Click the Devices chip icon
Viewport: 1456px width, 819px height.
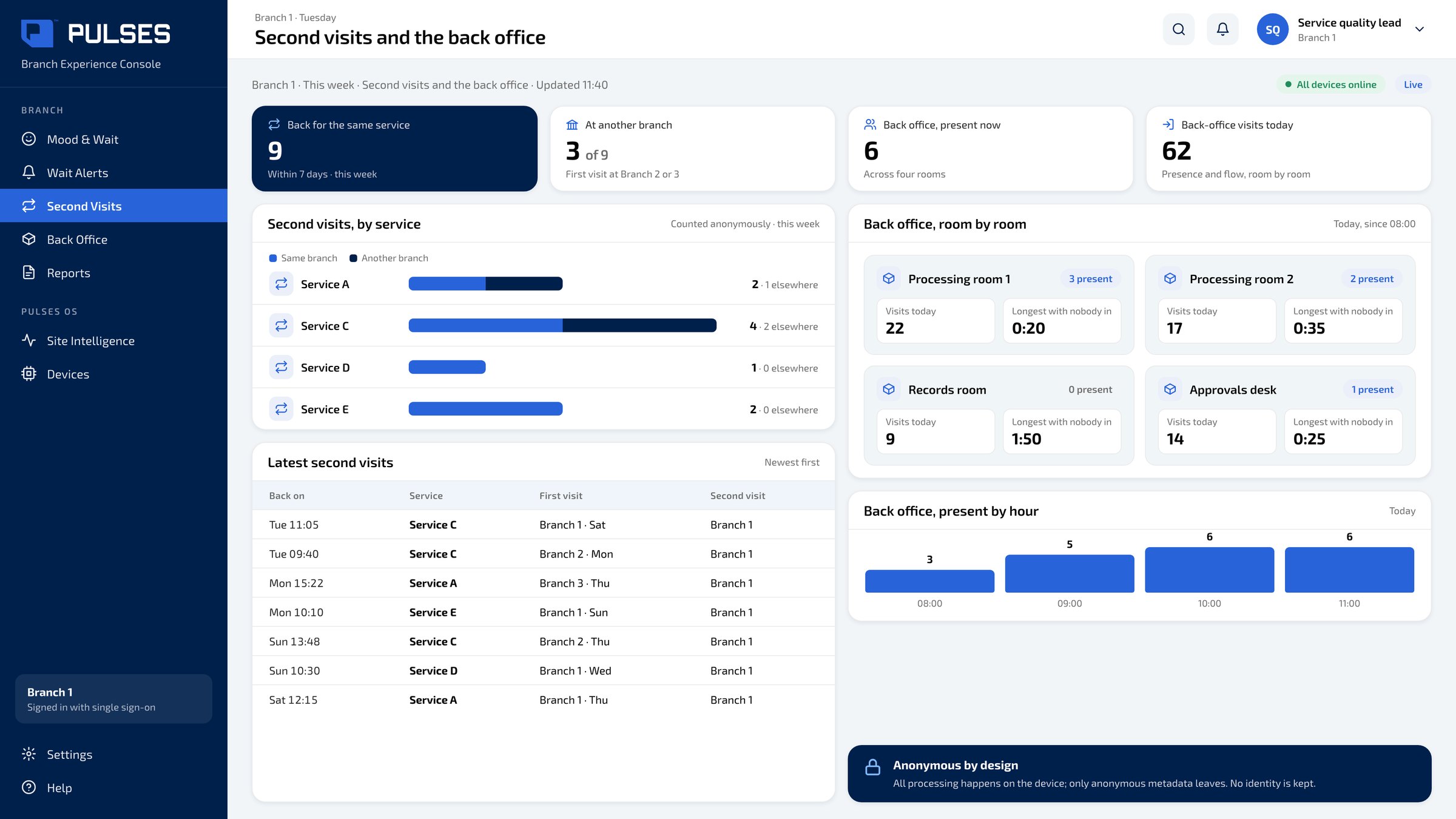(29, 374)
